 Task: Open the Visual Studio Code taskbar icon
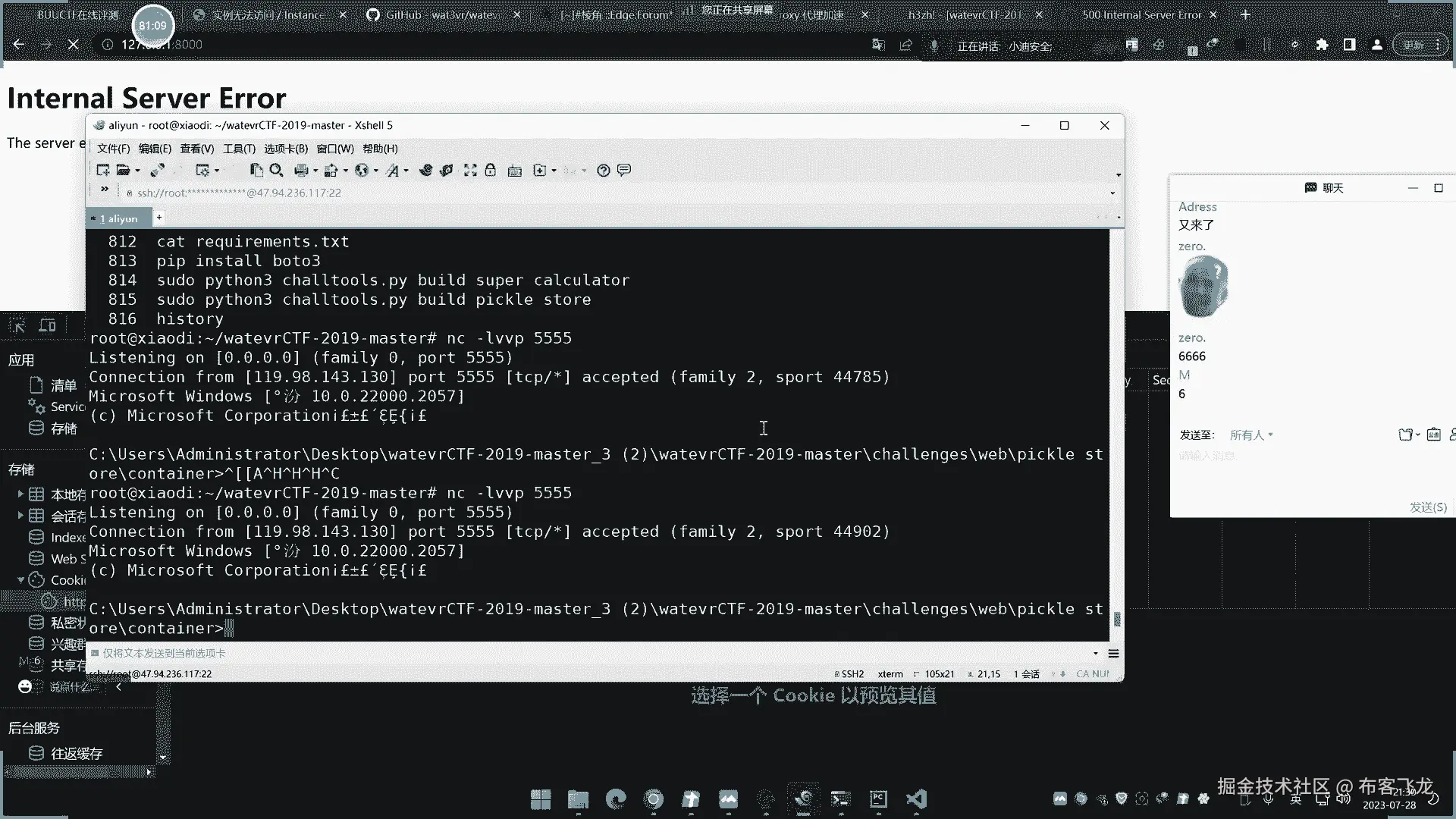pyautogui.click(x=916, y=799)
